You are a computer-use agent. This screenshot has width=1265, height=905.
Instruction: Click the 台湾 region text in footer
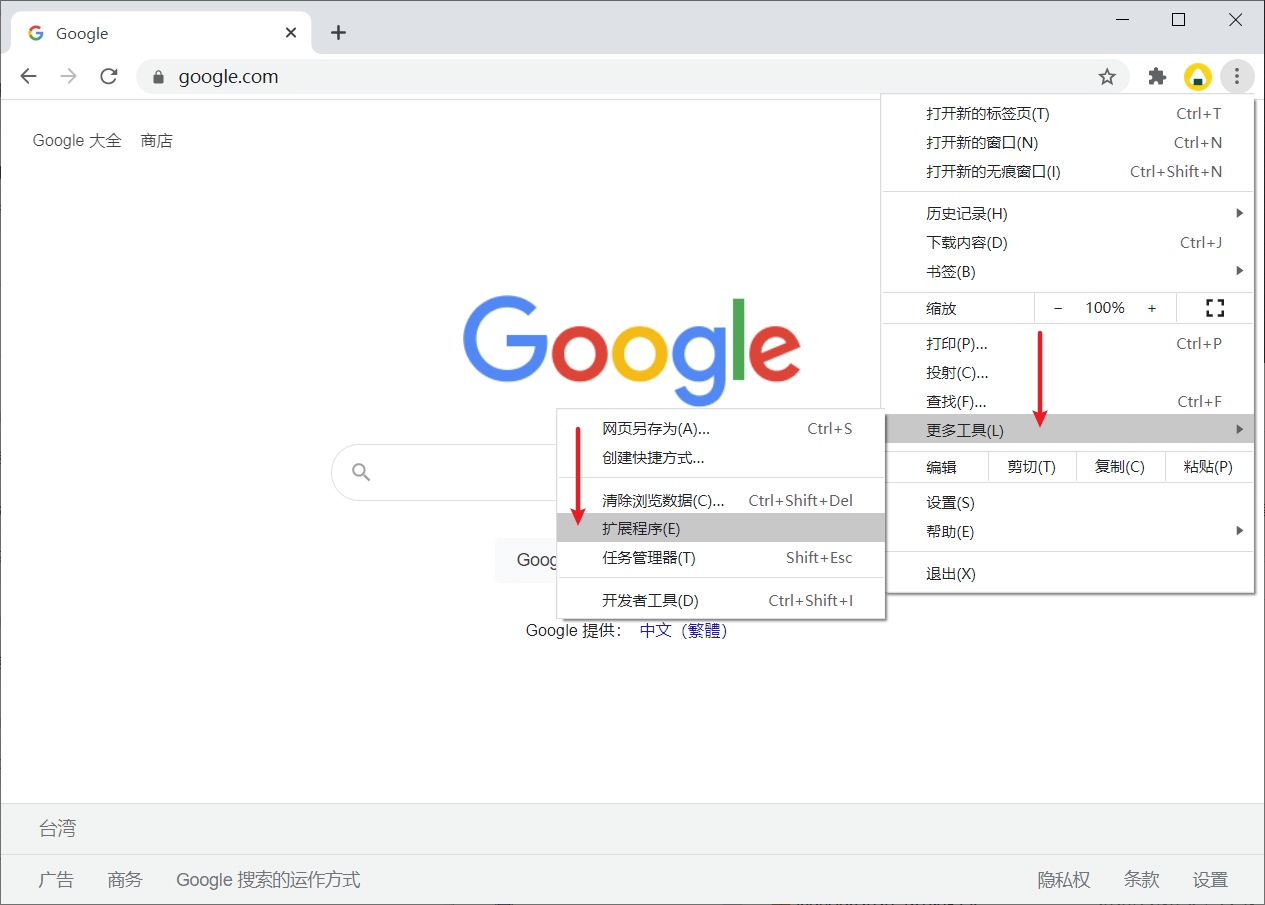coord(57,829)
